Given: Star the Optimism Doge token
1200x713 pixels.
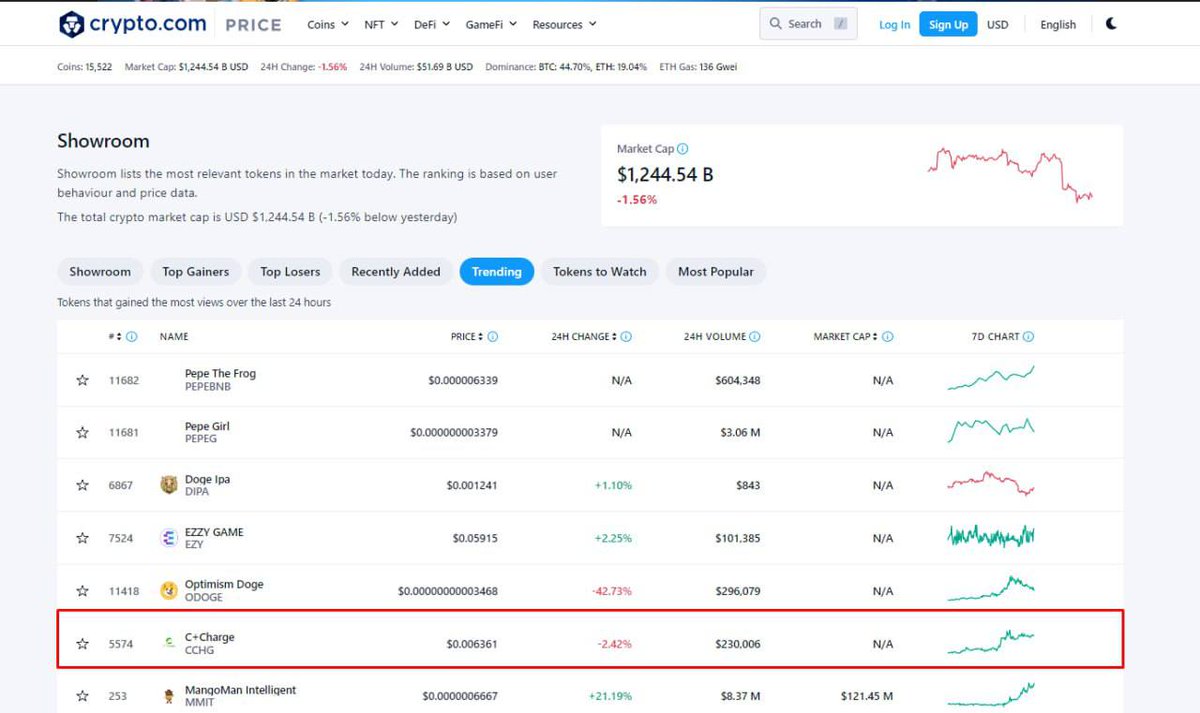Looking at the screenshot, I should [82, 591].
